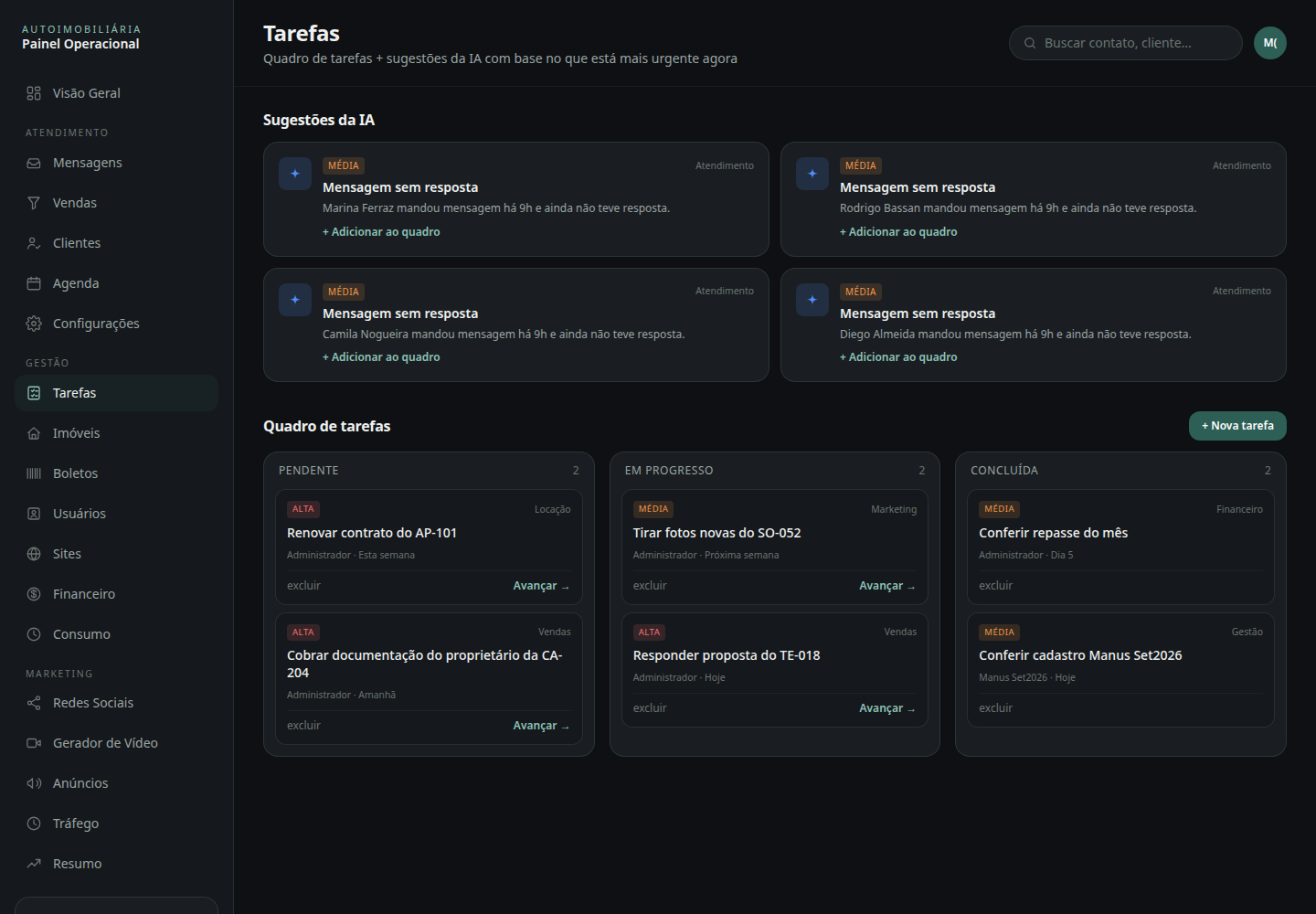Open the Mensagens envelope icon

tap(34, 163)
